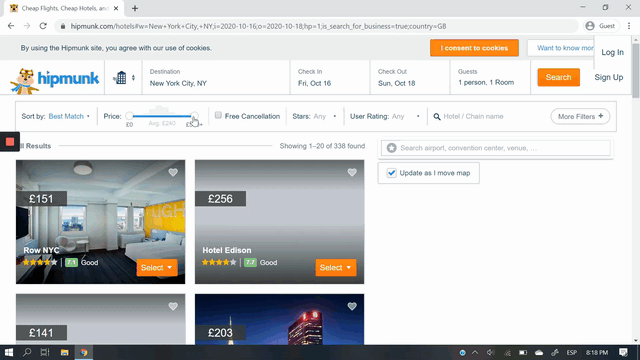The width and height of the screenshot is (640, 360).
Task: Stop recording with the red square button
Action: (x=10, y=142)
